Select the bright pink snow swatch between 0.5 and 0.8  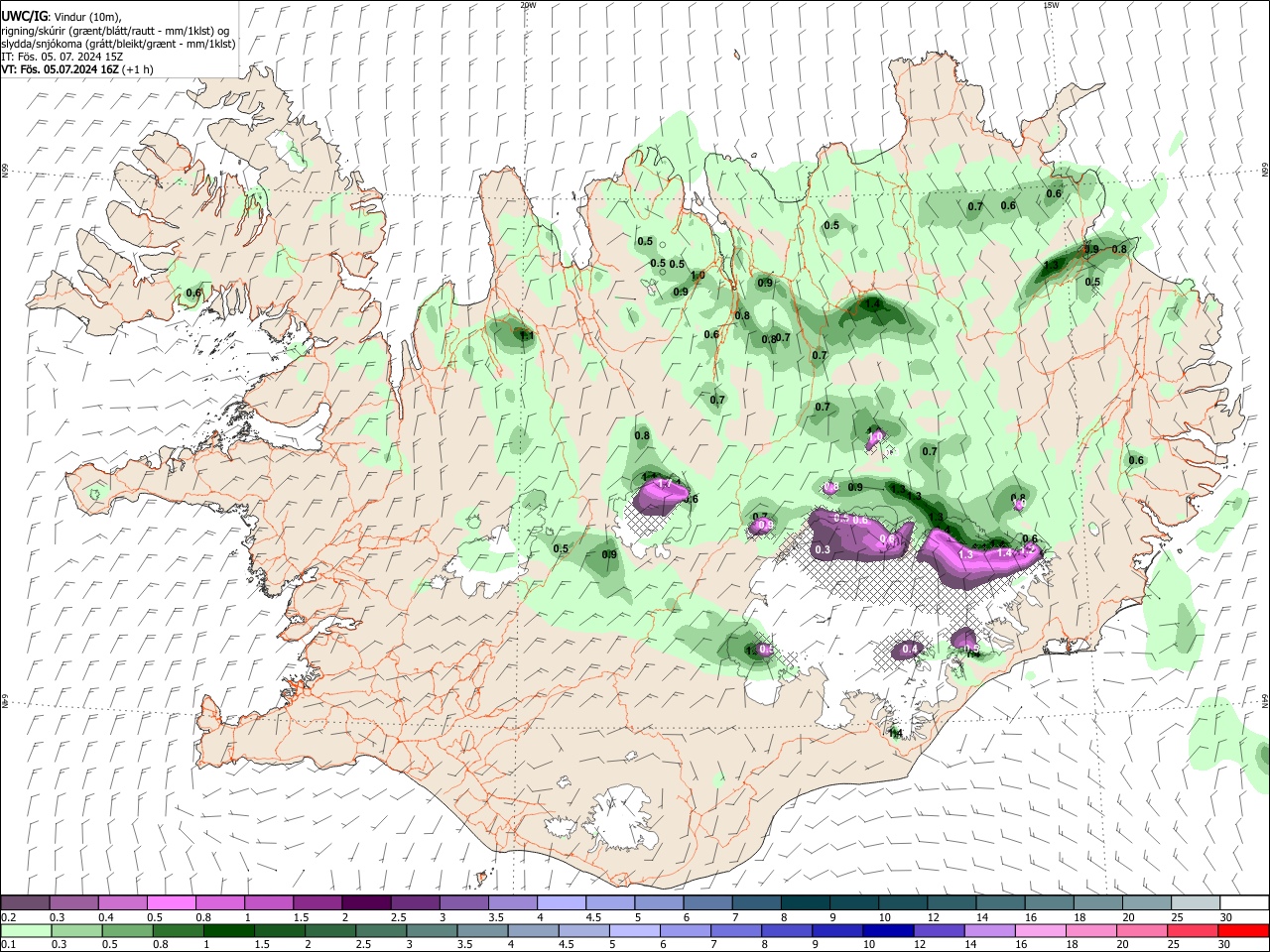pos(172,903)
